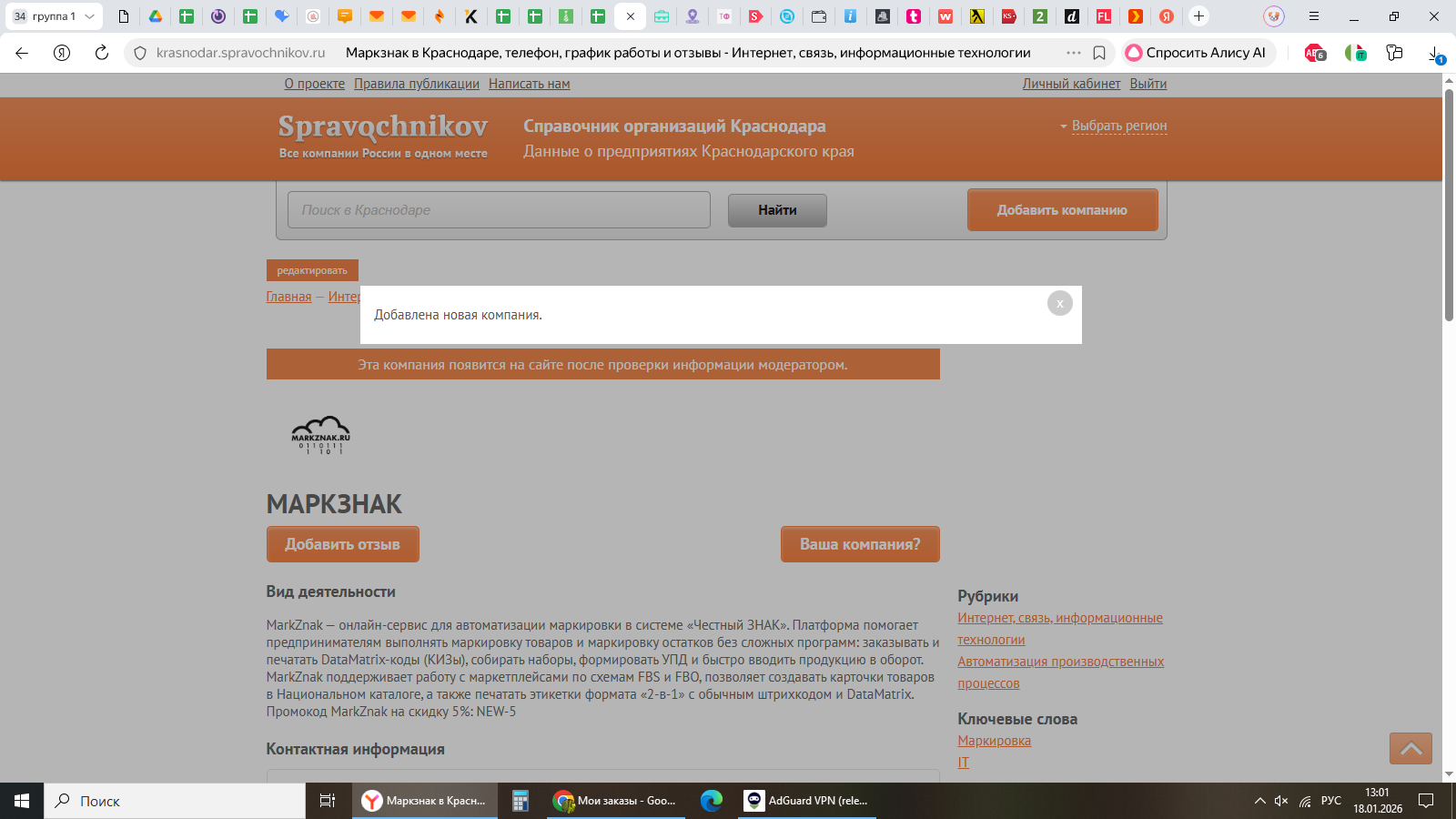This screenshot has height=819, width=1456.
Task: Select the green tie icon tab
Action: click(566, 16)
